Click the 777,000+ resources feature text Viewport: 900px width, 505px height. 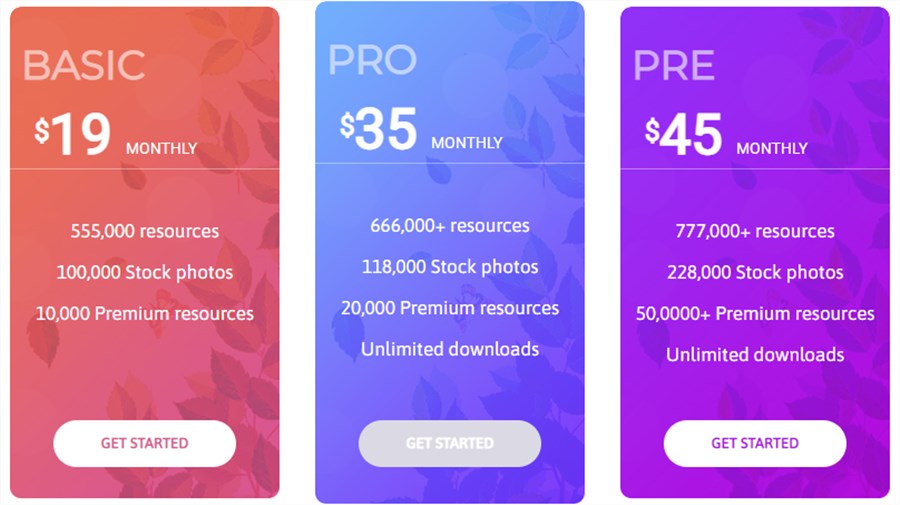(x=755, y=231)
